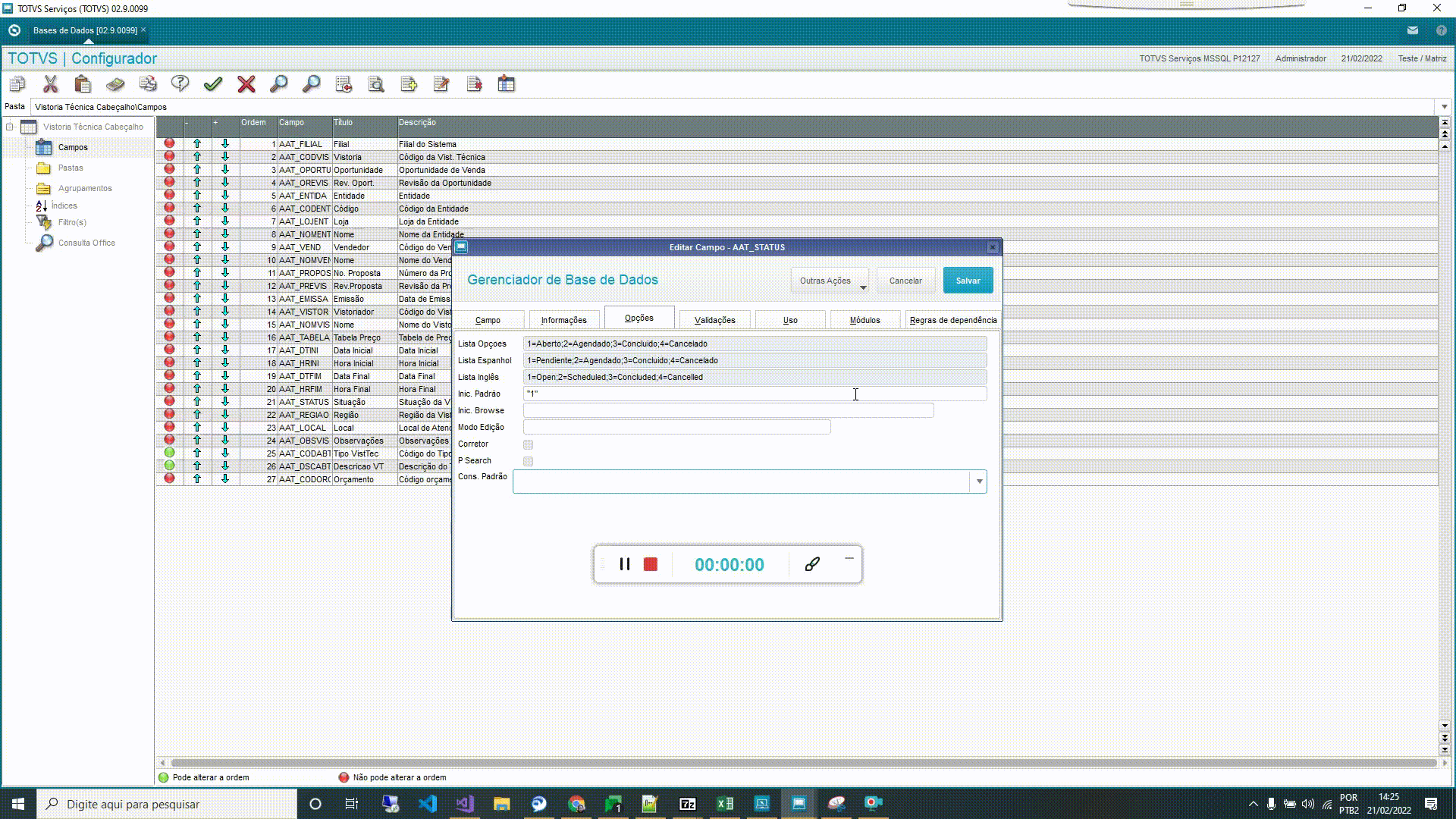
Task: Open the Cons. Padrão dropdown
Action: point(979,482)
